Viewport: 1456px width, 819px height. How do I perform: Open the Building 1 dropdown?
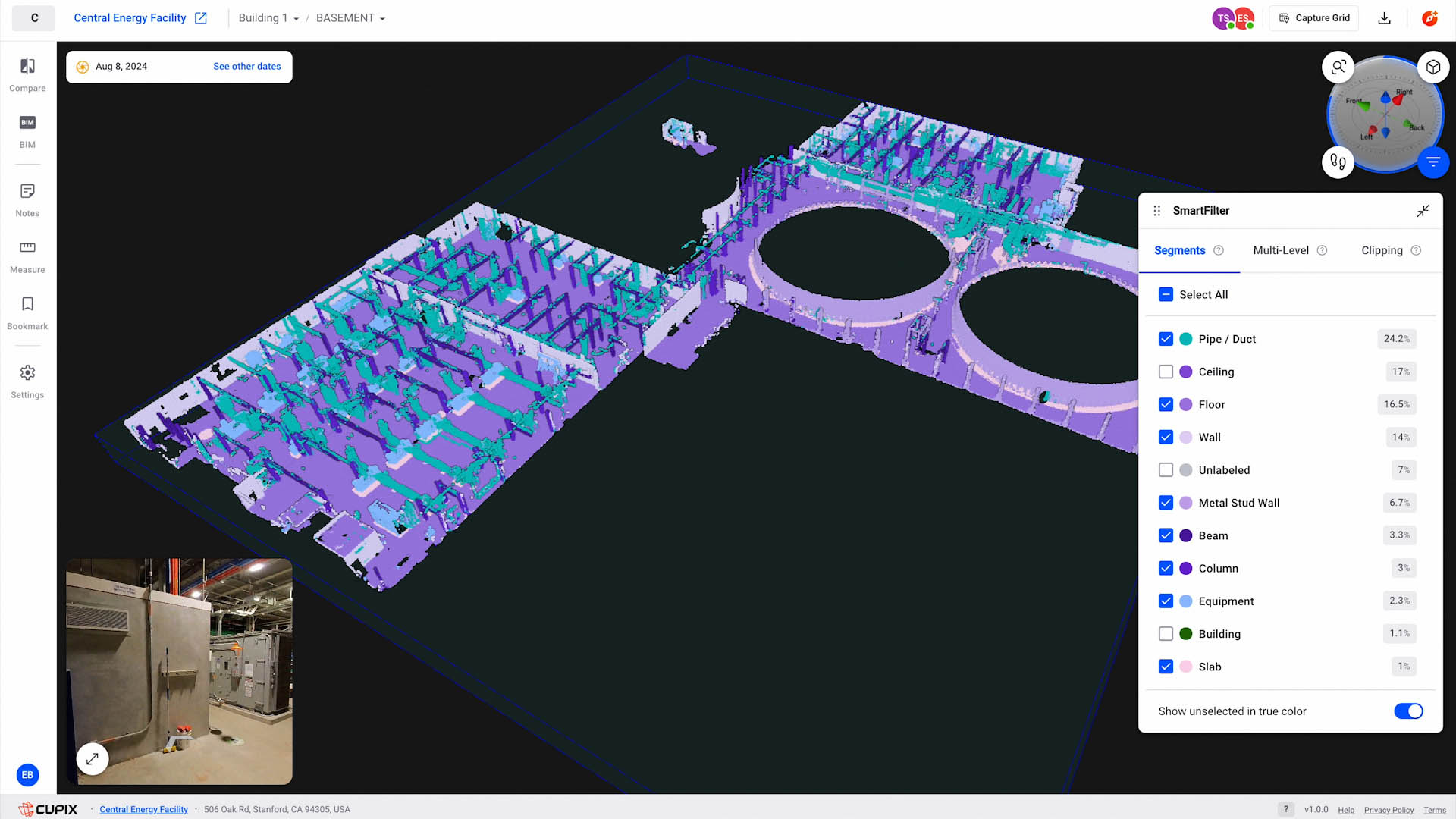(268, 18)
